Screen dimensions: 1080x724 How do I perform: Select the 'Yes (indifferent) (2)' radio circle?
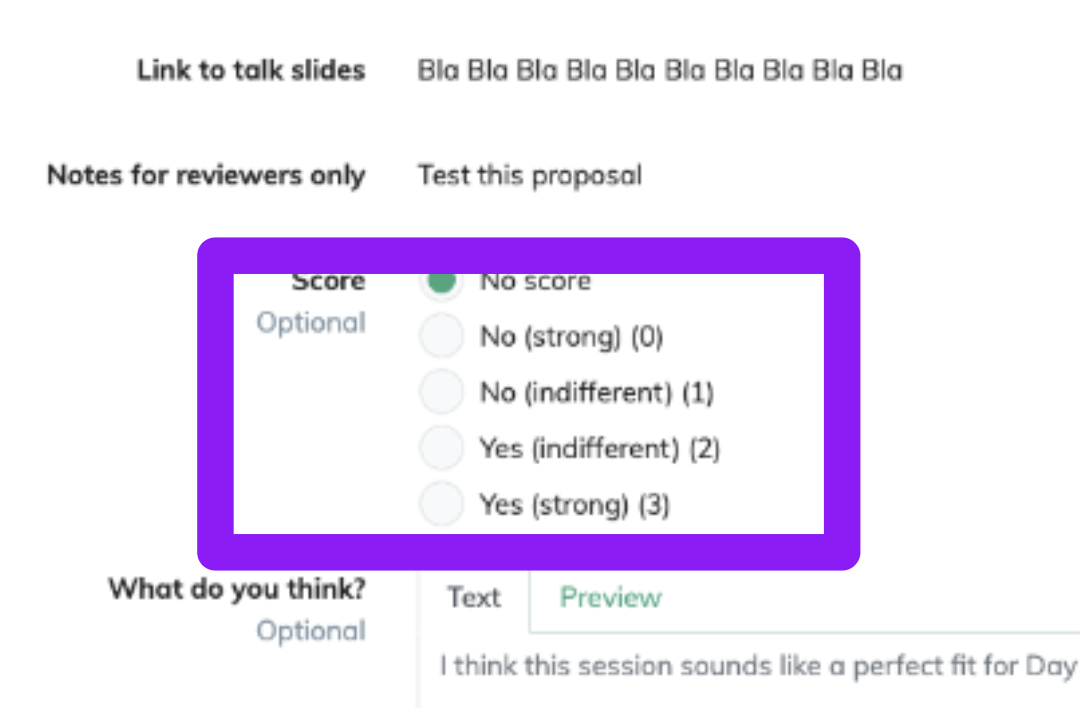[x=442, y=448]
